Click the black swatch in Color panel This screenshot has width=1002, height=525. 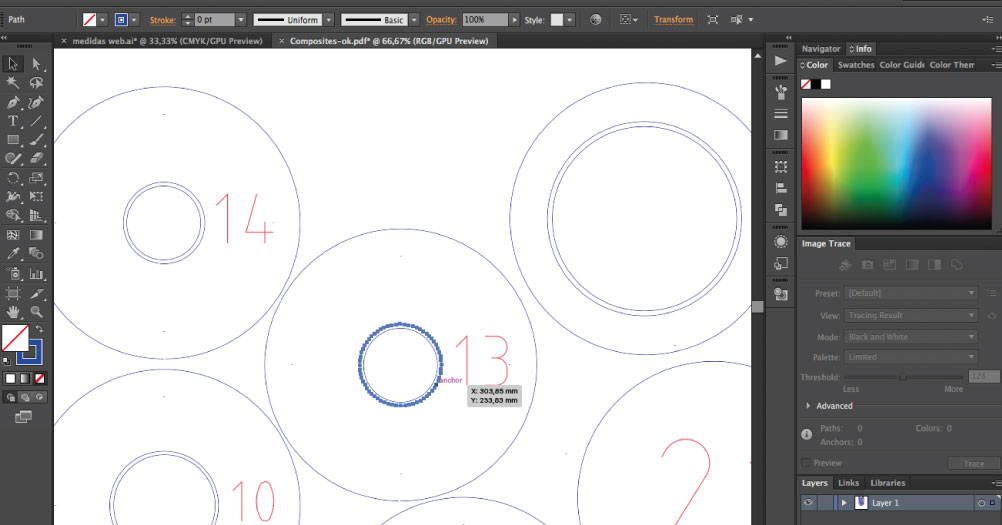click(x=815, y=84)
